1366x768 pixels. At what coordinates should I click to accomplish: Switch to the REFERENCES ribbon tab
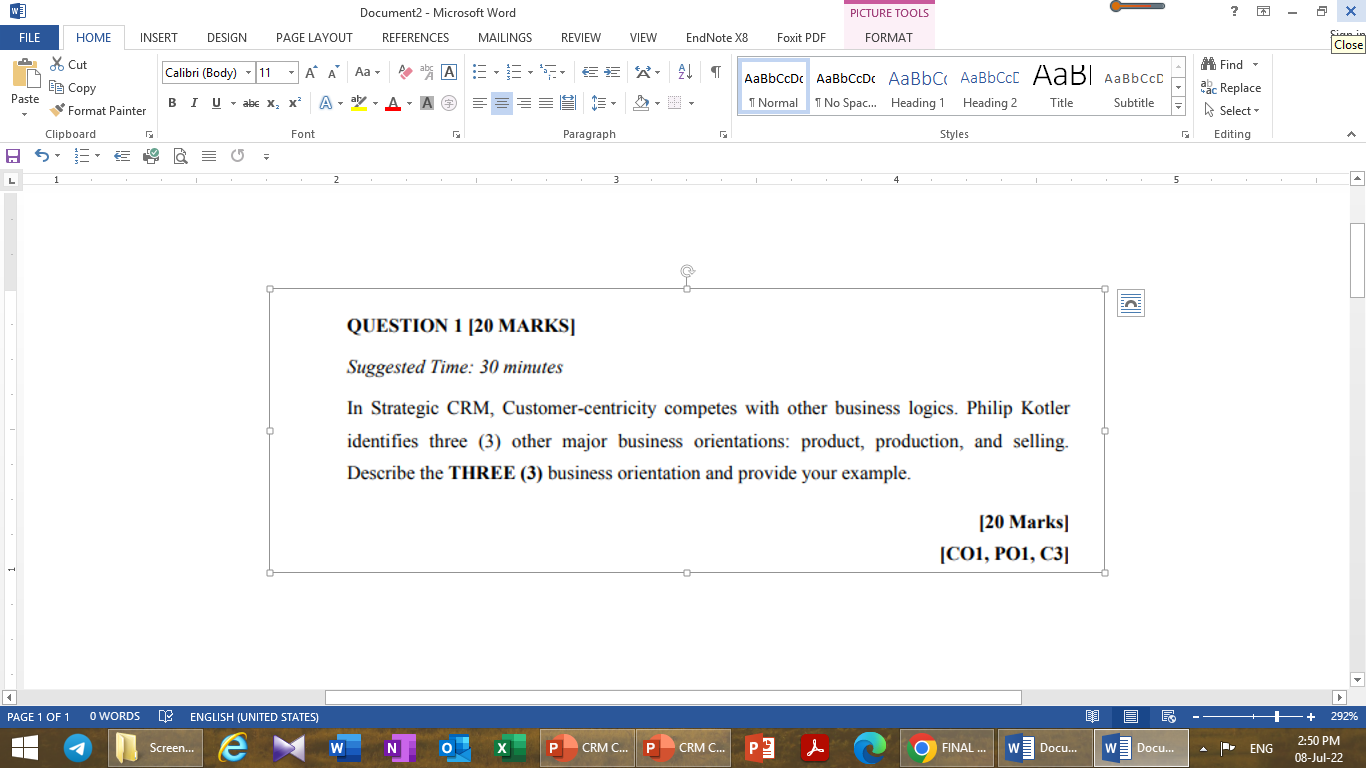tap(415, 38)
